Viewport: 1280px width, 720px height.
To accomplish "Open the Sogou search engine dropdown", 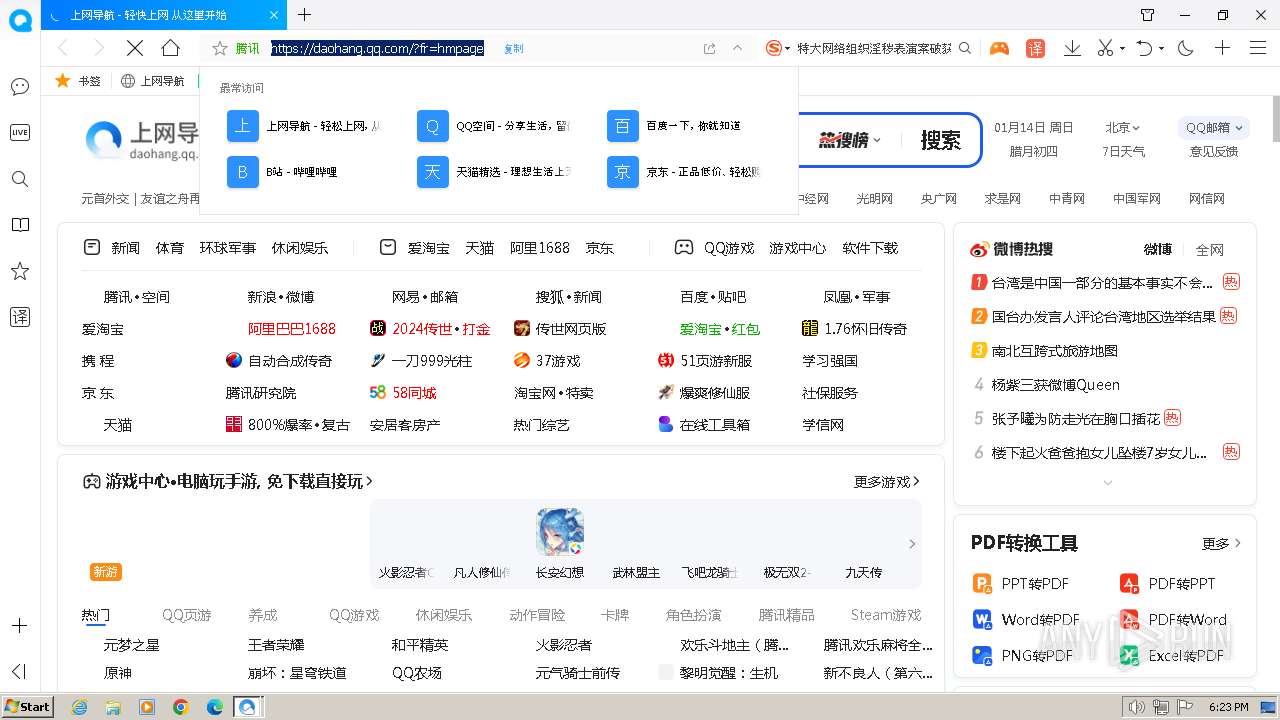I will (x=778, y=48).
